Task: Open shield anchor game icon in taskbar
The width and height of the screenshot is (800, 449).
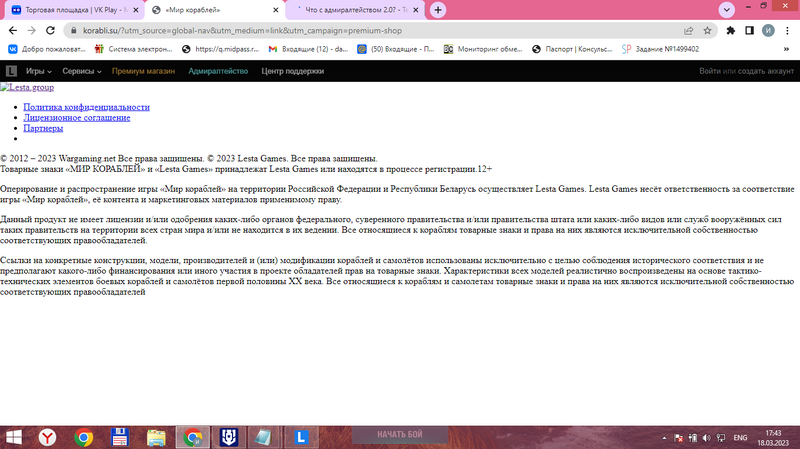Action: pyautogui.click(x=229, y=437)
